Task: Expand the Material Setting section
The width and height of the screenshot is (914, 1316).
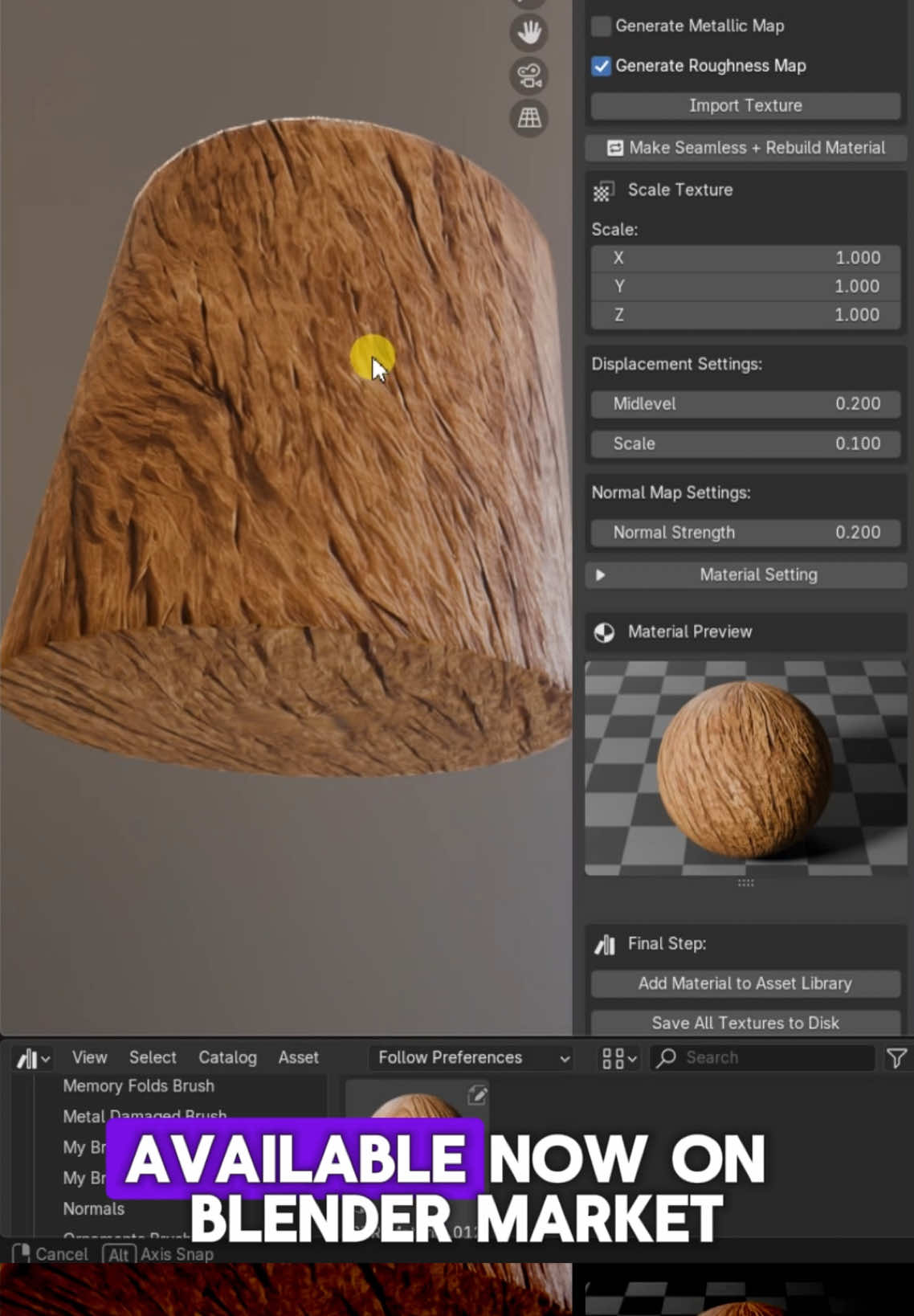Action: [x=745, y=575]
